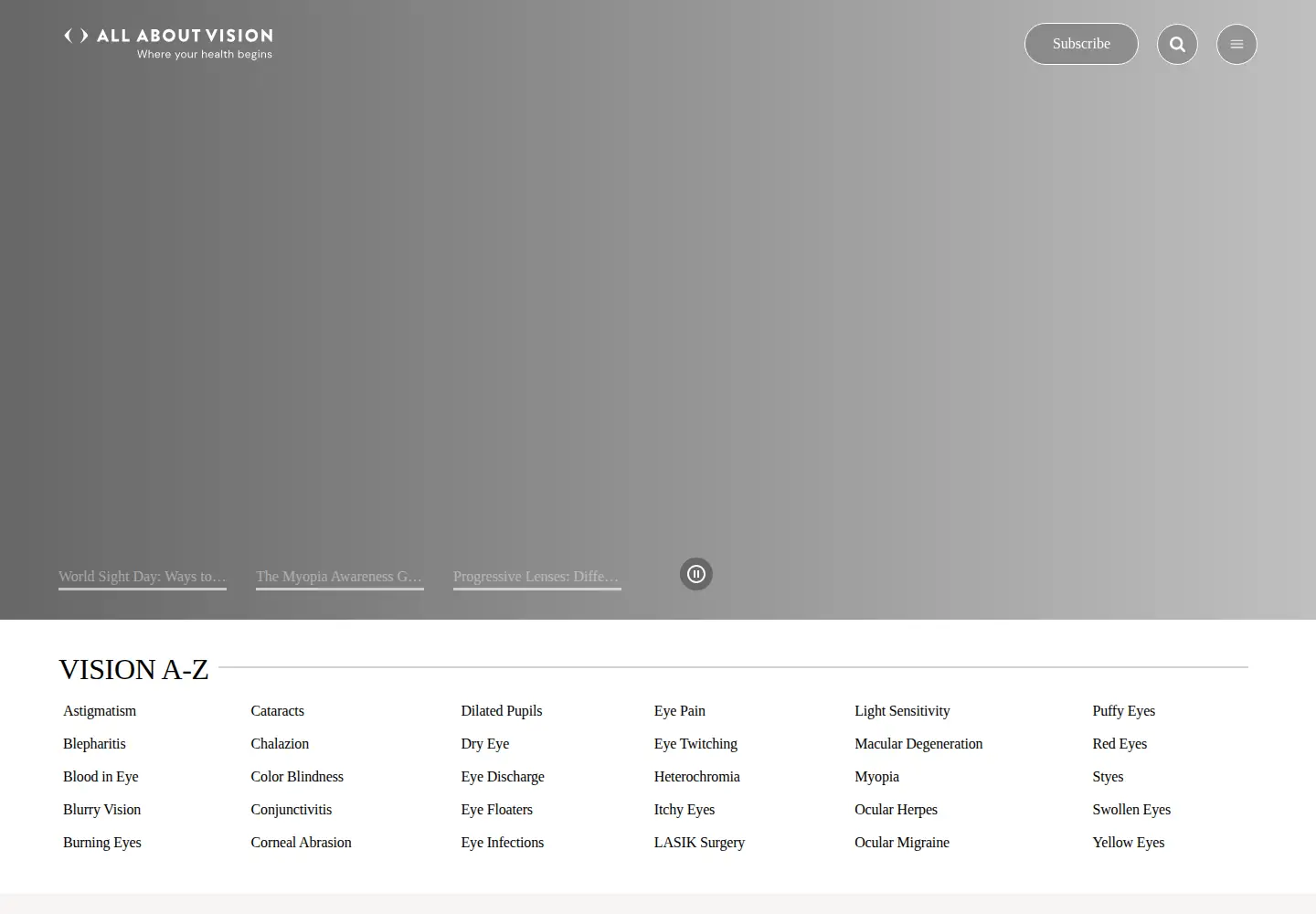Open the Dry Eye link

485,744
